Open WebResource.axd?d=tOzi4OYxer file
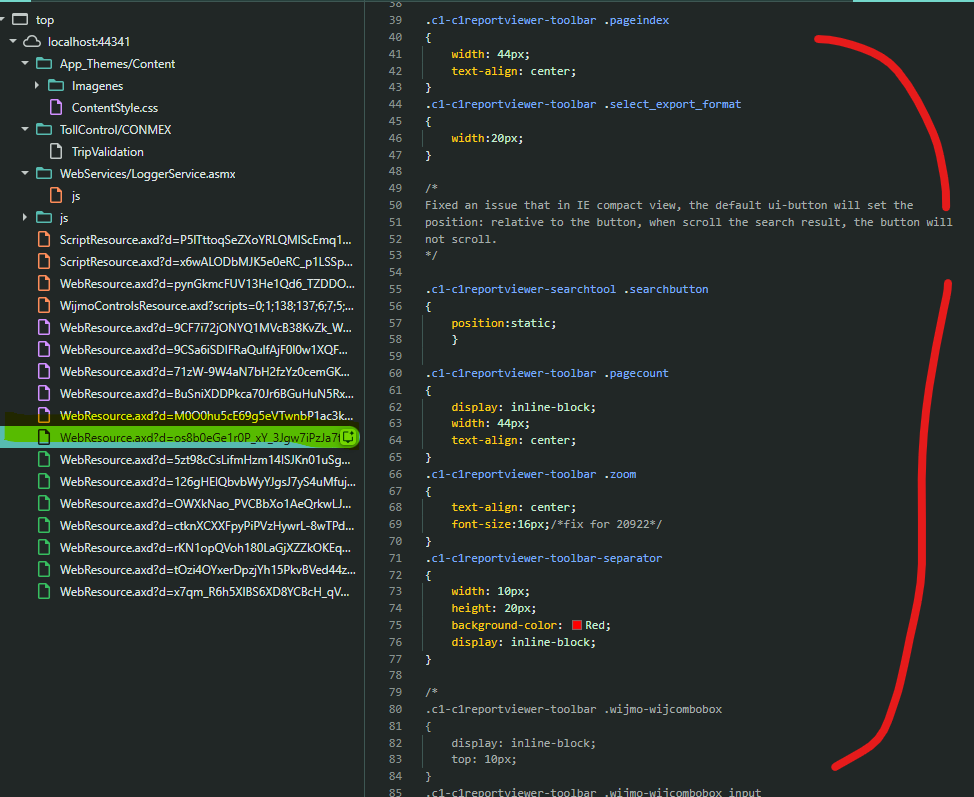Screen dimensions: 974x797 207,570
